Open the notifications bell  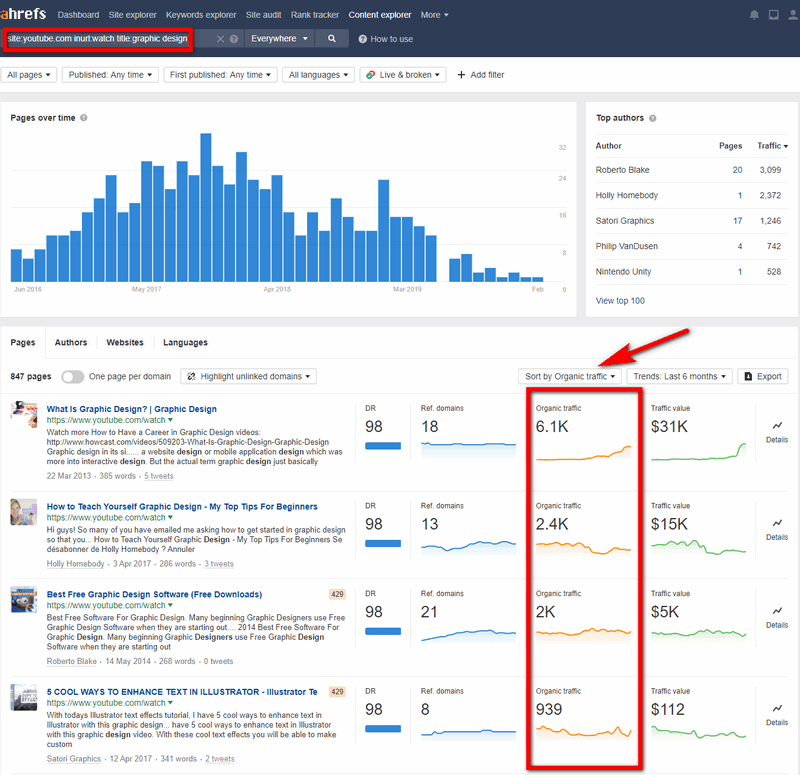click(x=754, y=15)
